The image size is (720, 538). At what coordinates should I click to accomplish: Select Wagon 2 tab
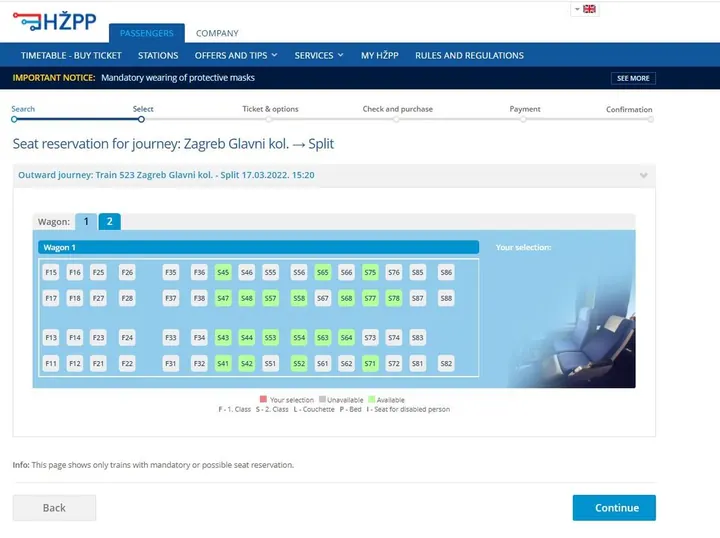(110, 222)
